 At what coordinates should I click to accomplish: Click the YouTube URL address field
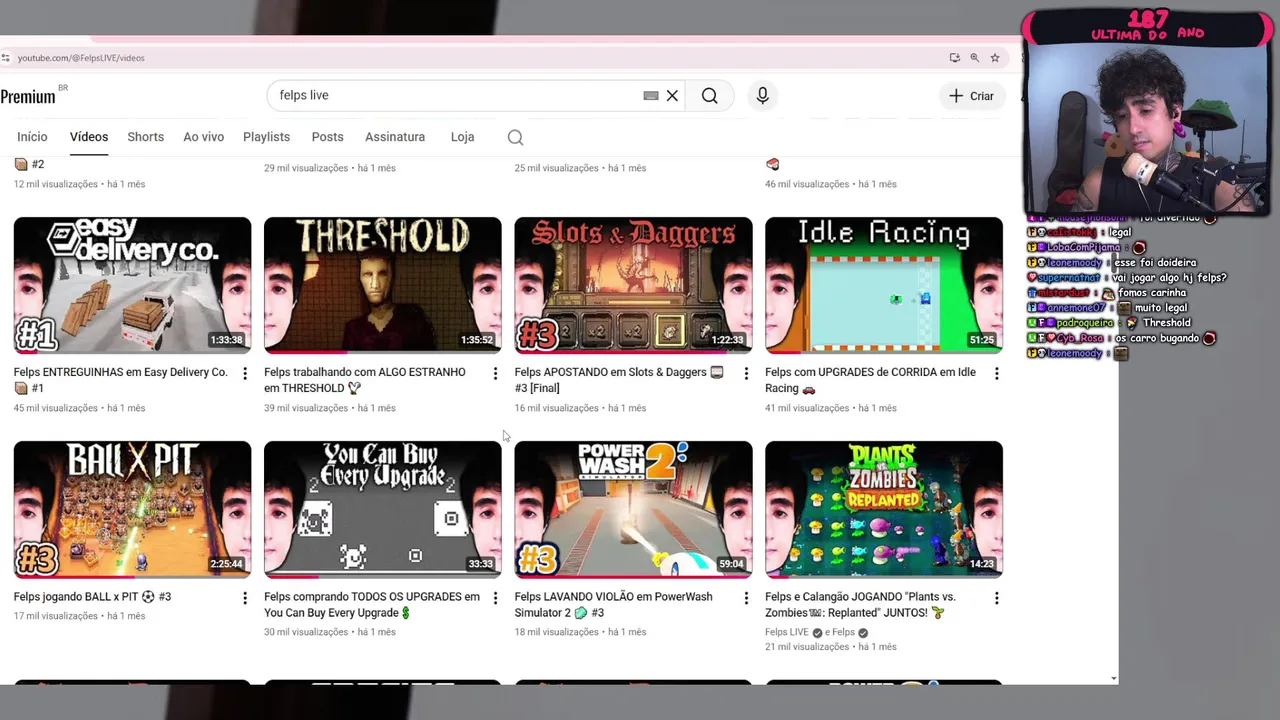click(81, 58)
